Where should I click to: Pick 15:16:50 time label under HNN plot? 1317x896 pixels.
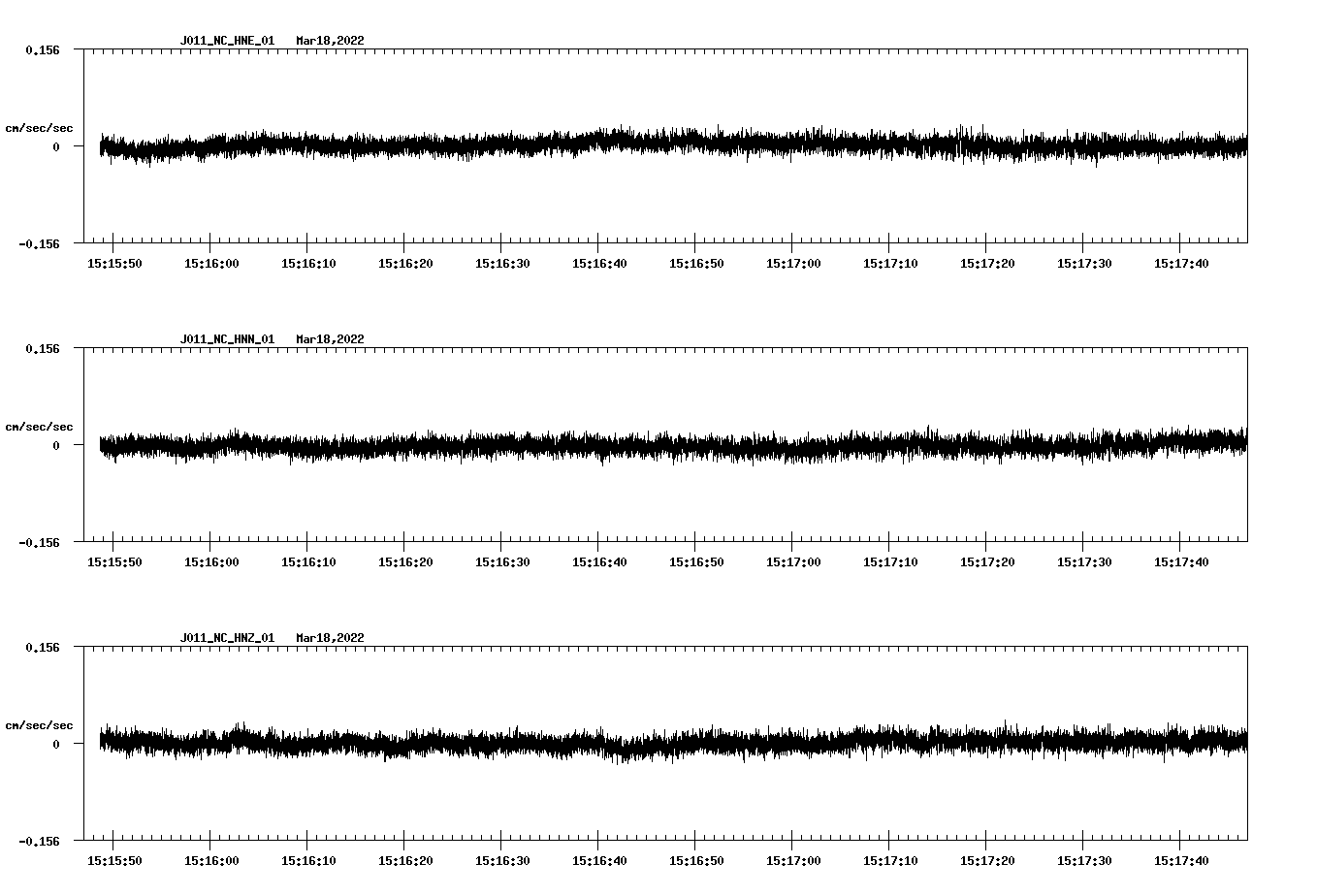(x=696, y=562)
